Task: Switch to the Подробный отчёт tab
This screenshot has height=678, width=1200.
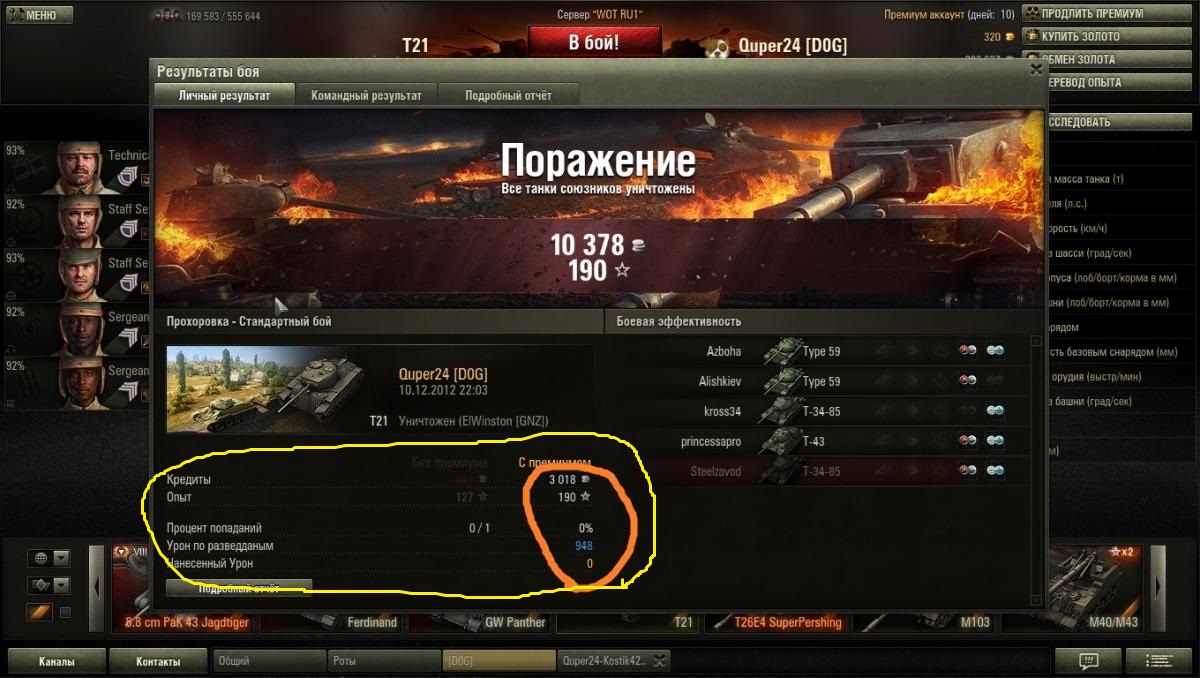Action: point(508,96)
